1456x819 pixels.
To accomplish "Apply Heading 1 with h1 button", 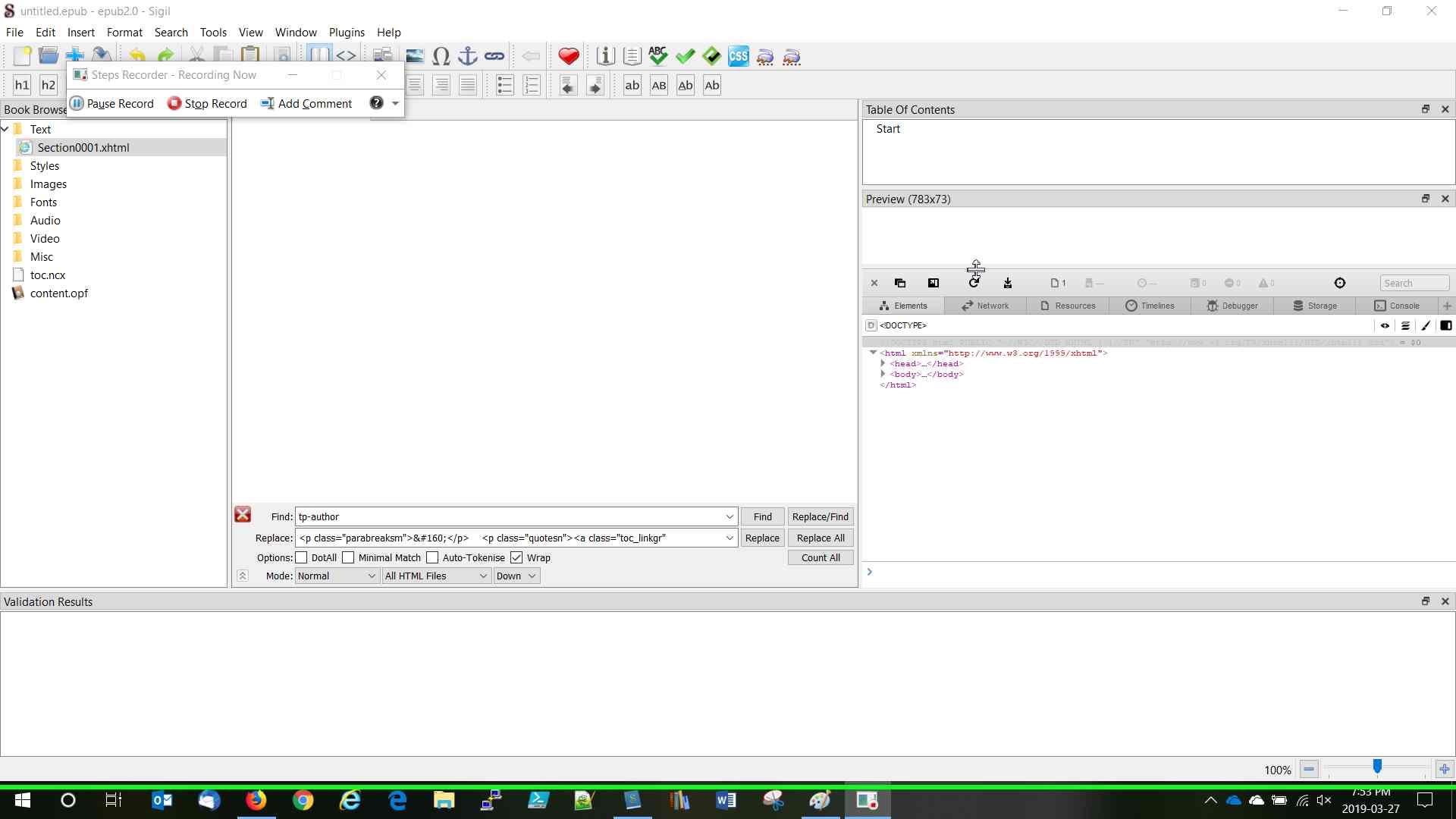I will point(22,85).
